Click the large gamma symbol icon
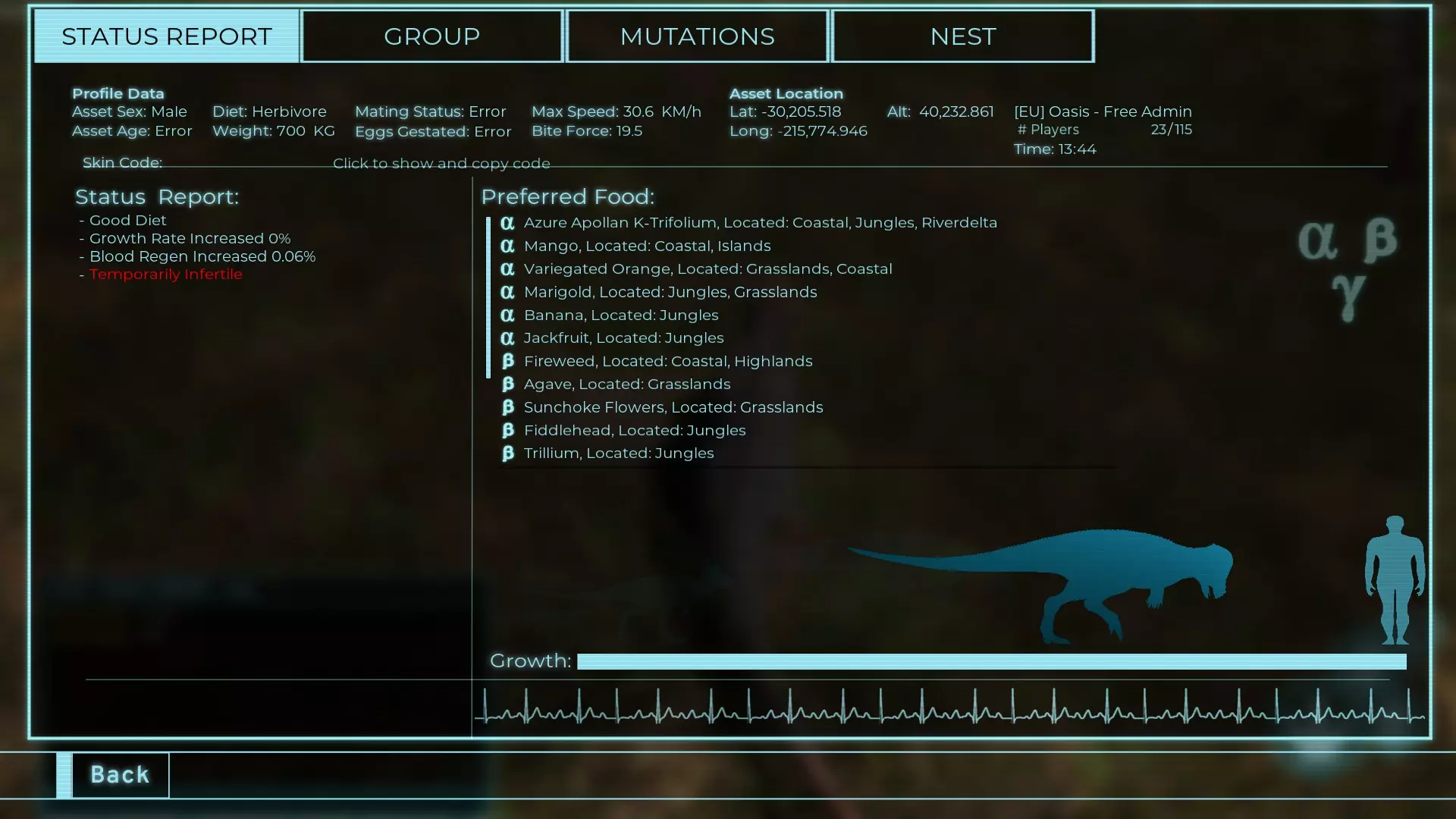This screenshot has width=1456, height=819. pos(1348,297)
